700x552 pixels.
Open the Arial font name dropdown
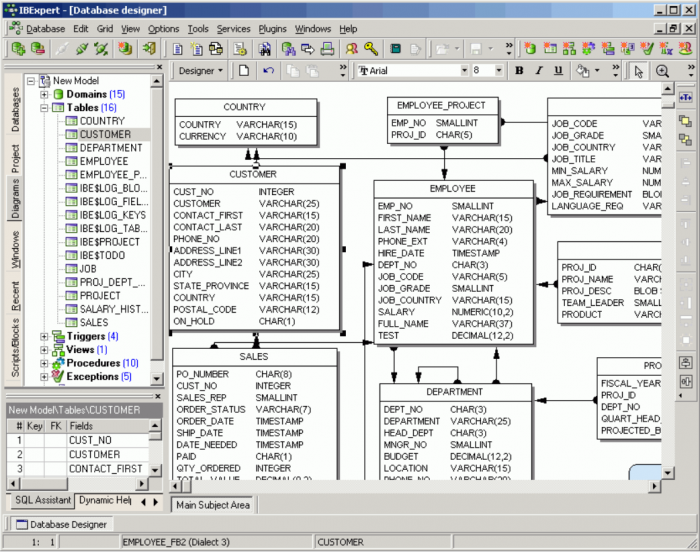[464, 71]
